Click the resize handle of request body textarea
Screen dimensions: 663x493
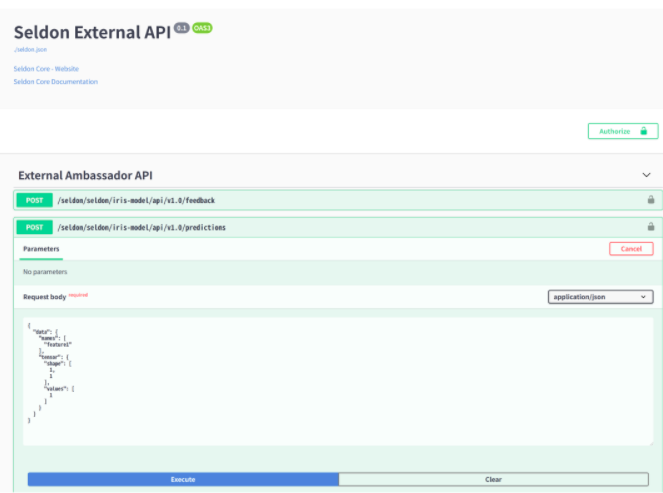[x=650, y=442]
